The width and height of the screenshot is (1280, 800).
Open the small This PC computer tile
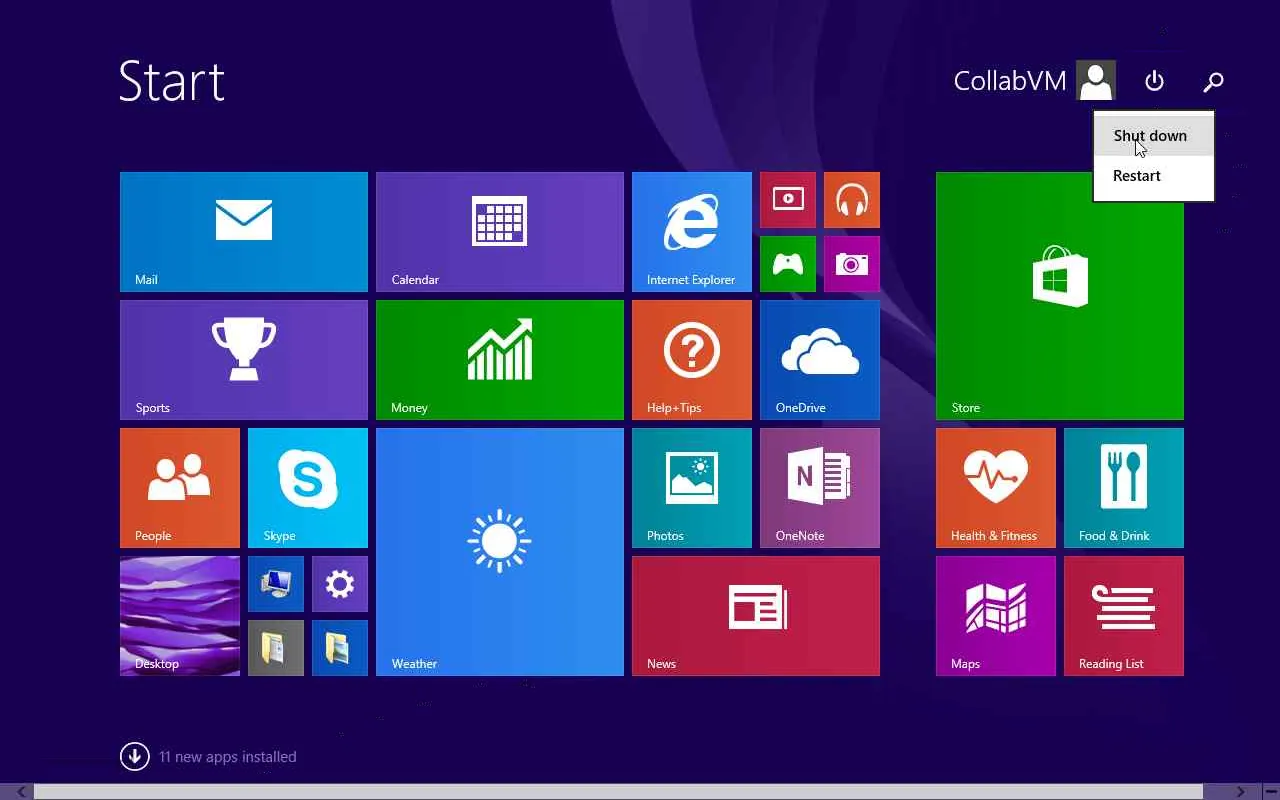[x=276, y=584]
